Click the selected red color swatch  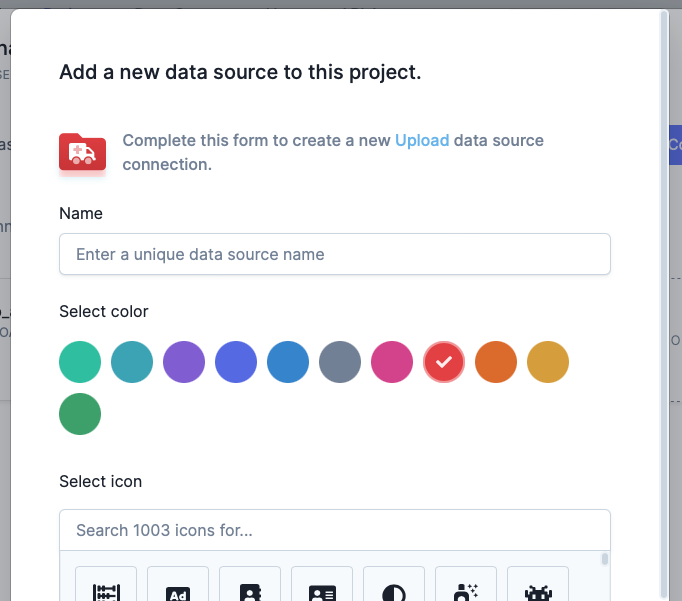(x=444, y=362)
